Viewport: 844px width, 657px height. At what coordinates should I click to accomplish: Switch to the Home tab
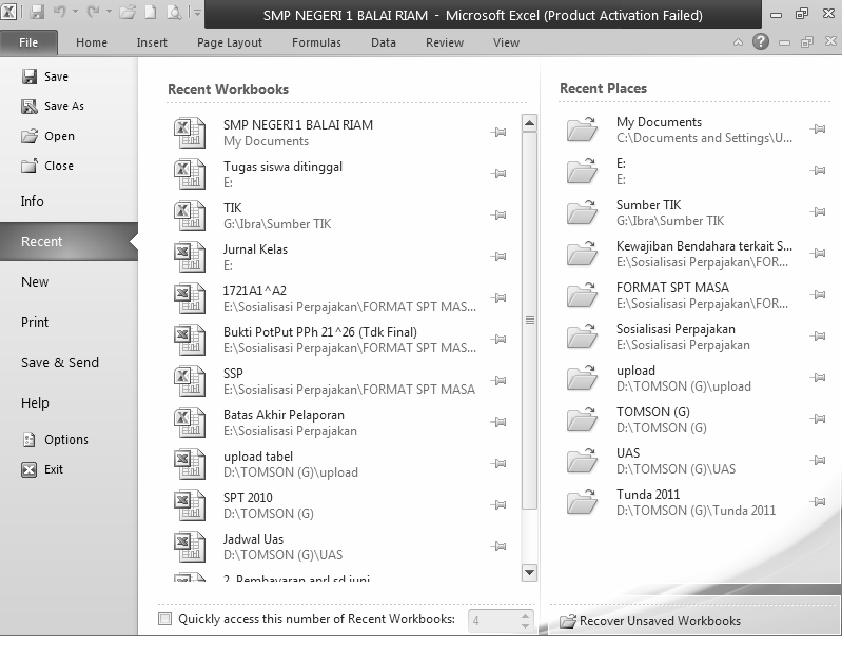(92, 43)
